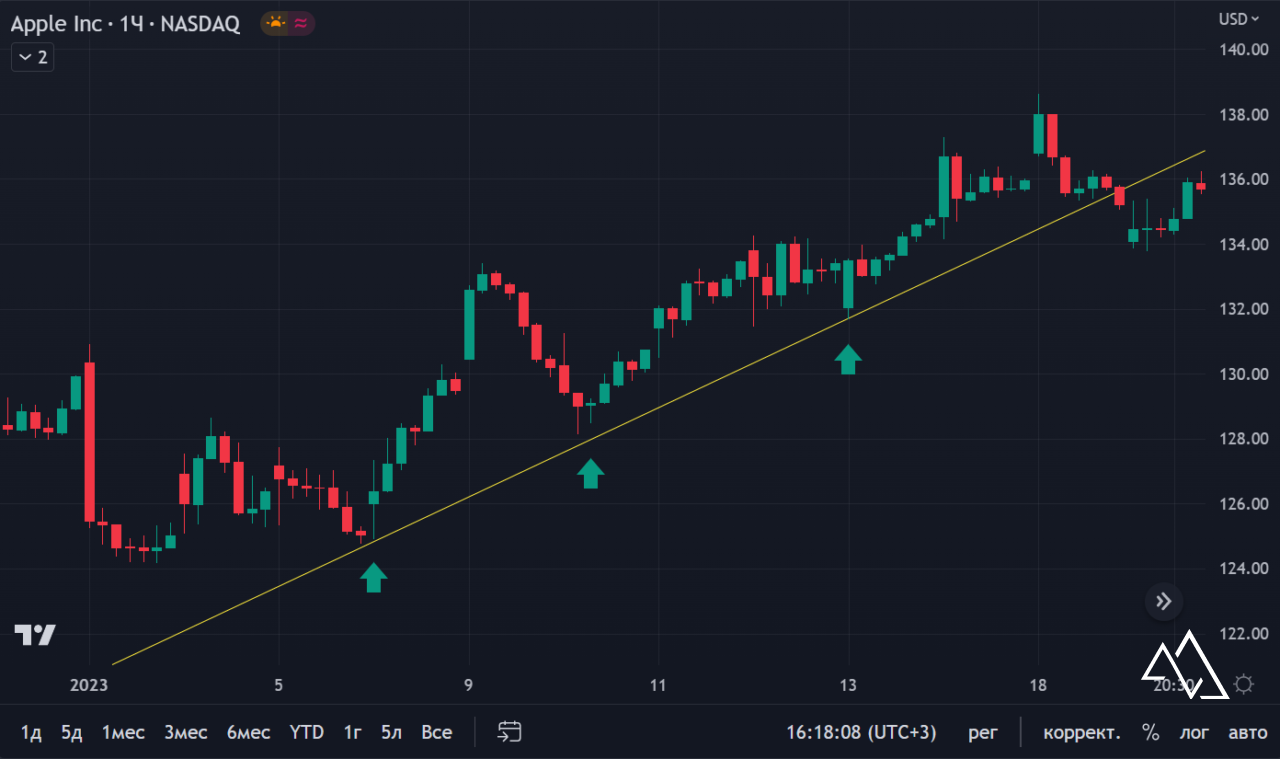Click the 20:30 label on time axis
This screenshot has width=1280, height=759.
[1172, 685]
